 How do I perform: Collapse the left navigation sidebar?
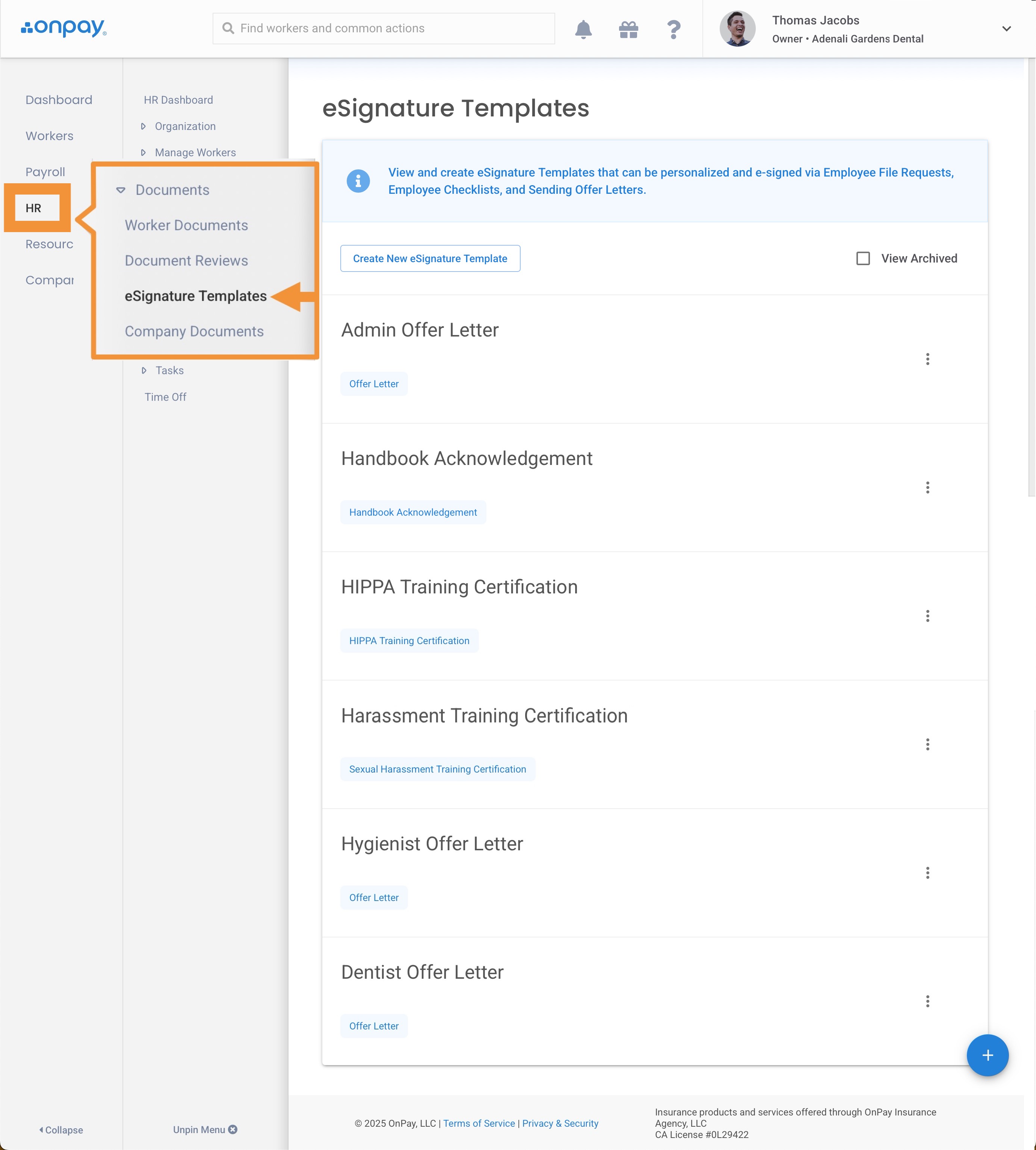point(61,1130)
